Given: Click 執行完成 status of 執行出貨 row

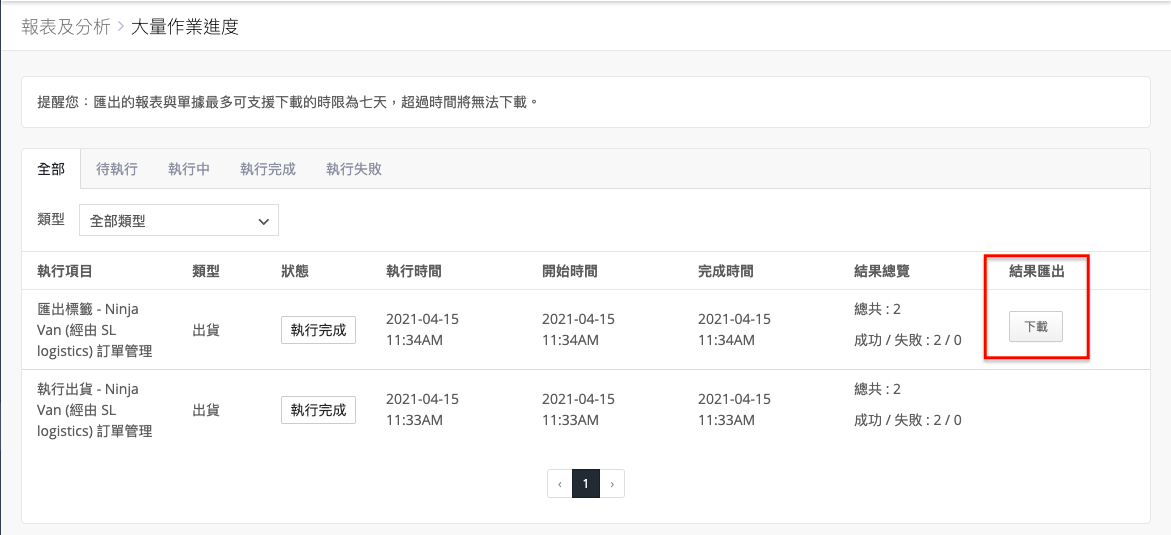Looking at the screenshot, I should 318,409.
